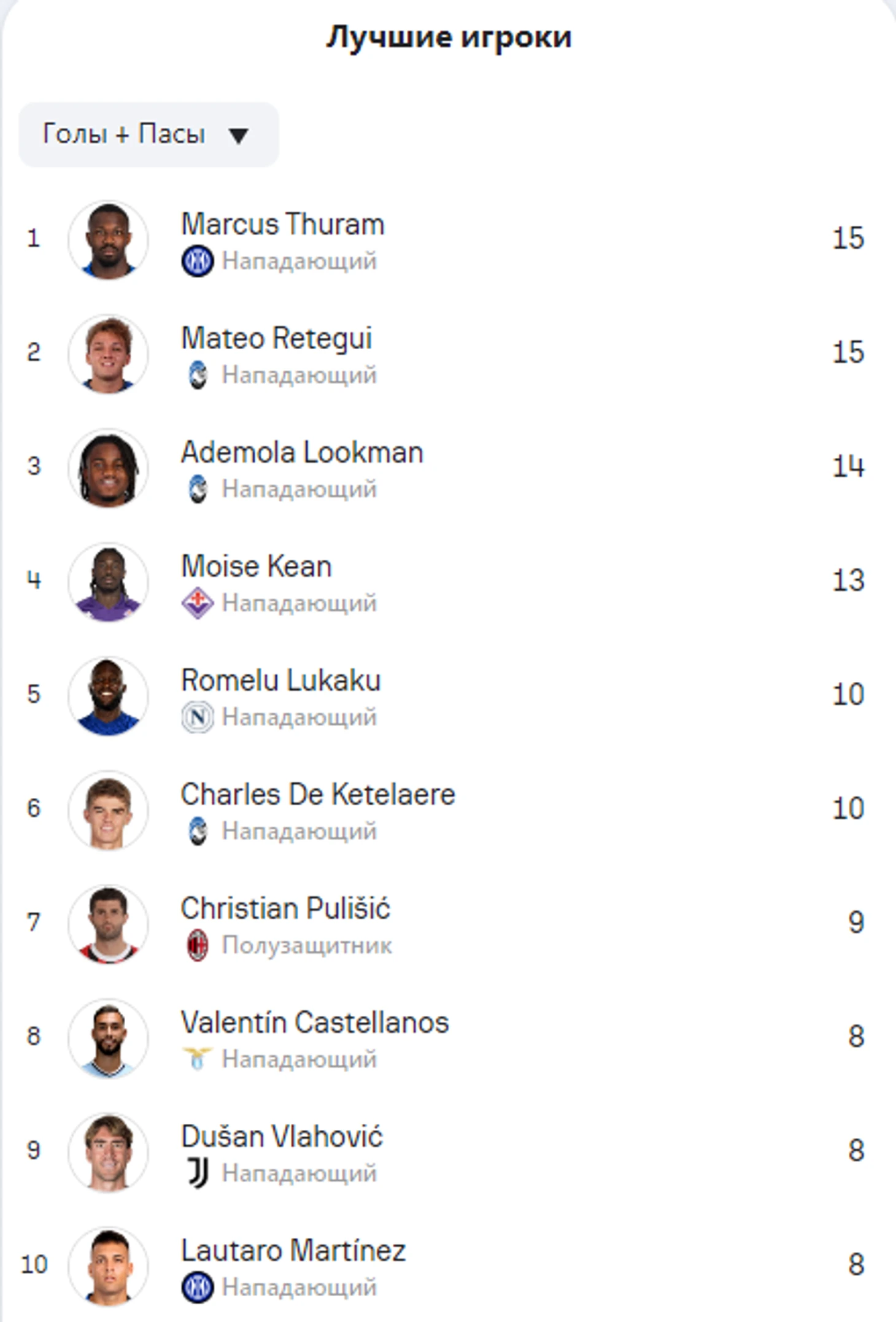Screen dimensions: 896x1322
Task: Select Charles De Ketelaere's avatar
Action: [108, 810]
